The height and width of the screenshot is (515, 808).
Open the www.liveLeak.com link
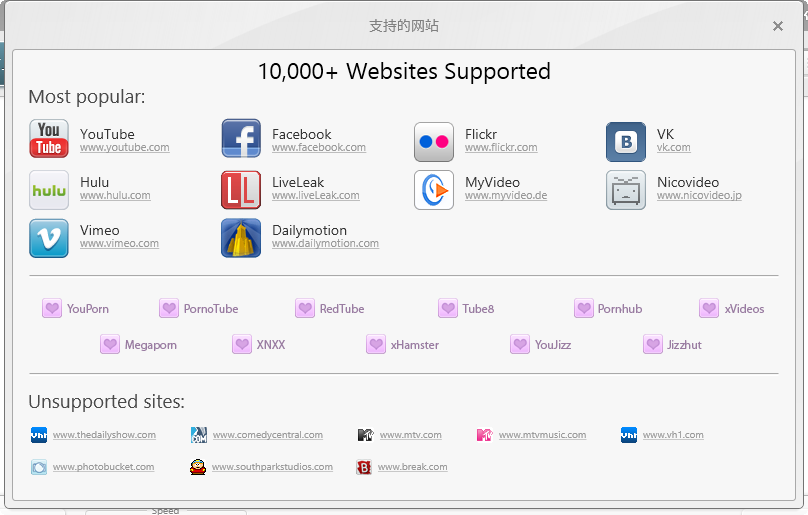pyautogui.click(x=316, y=195)
